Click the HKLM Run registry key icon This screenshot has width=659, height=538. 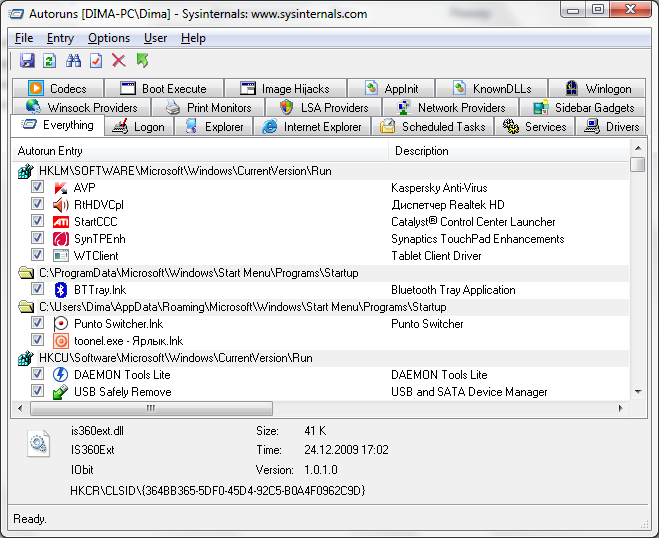coord(26,171)
